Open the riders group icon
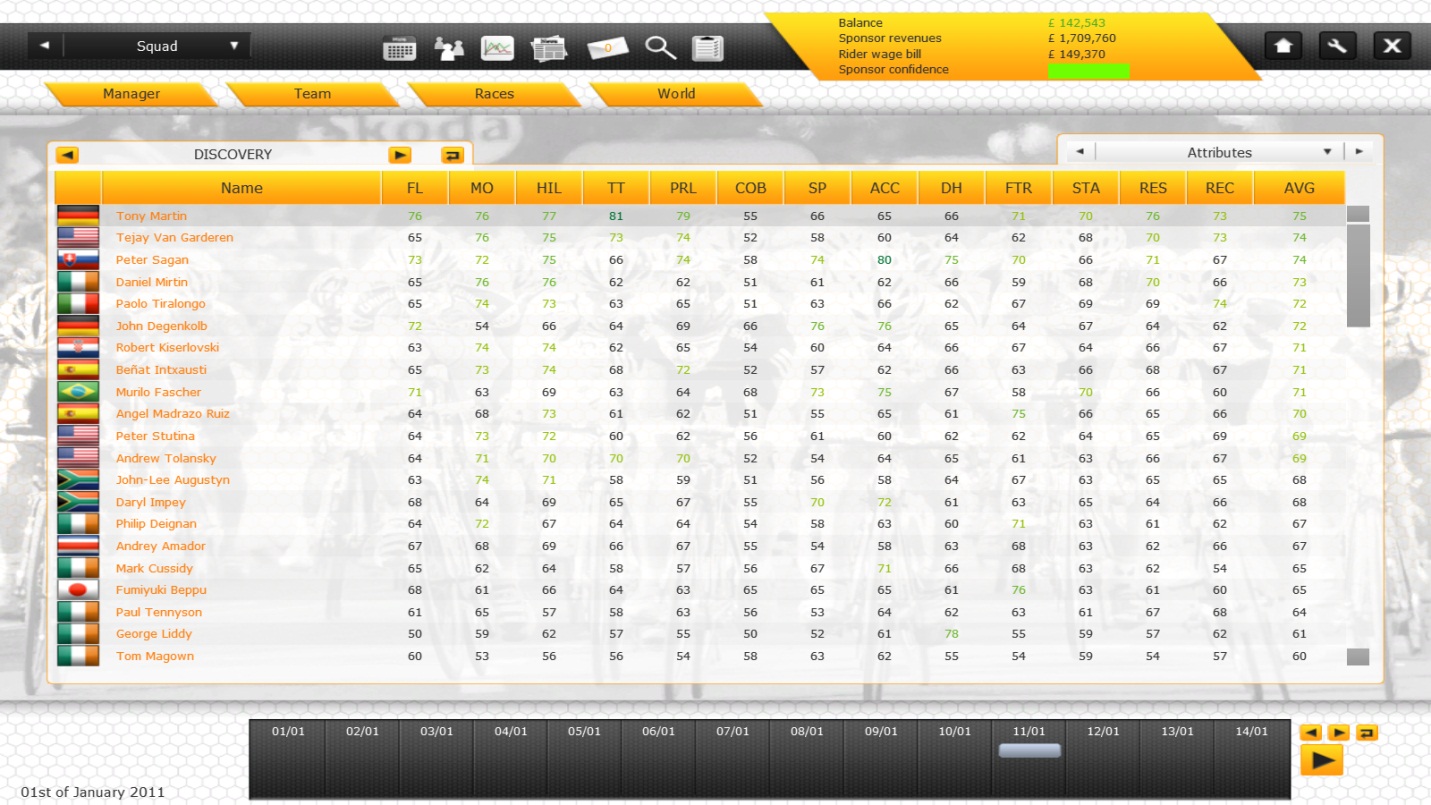1431x805 pixels. click(449, 48)
